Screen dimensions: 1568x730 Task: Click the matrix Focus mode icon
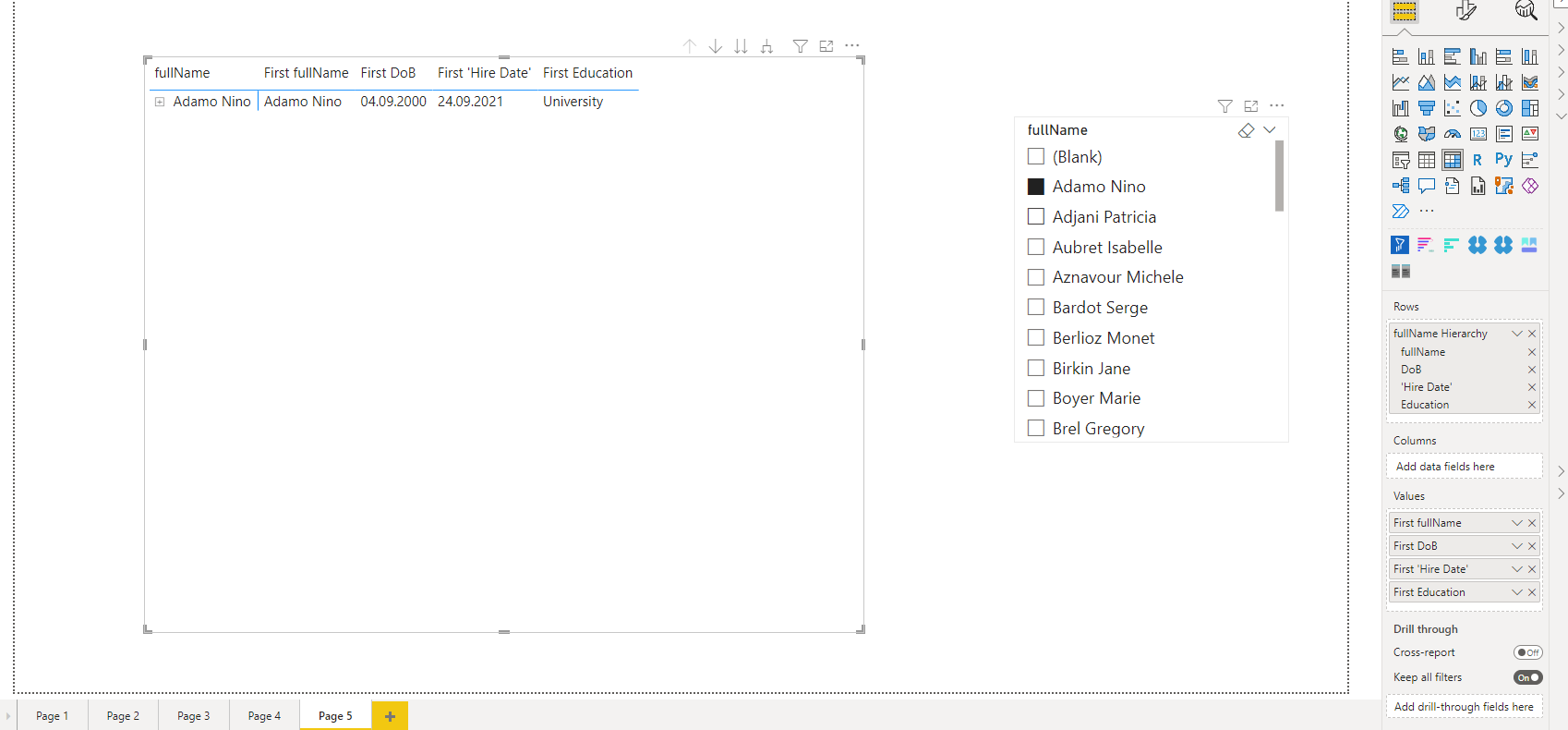826,46
